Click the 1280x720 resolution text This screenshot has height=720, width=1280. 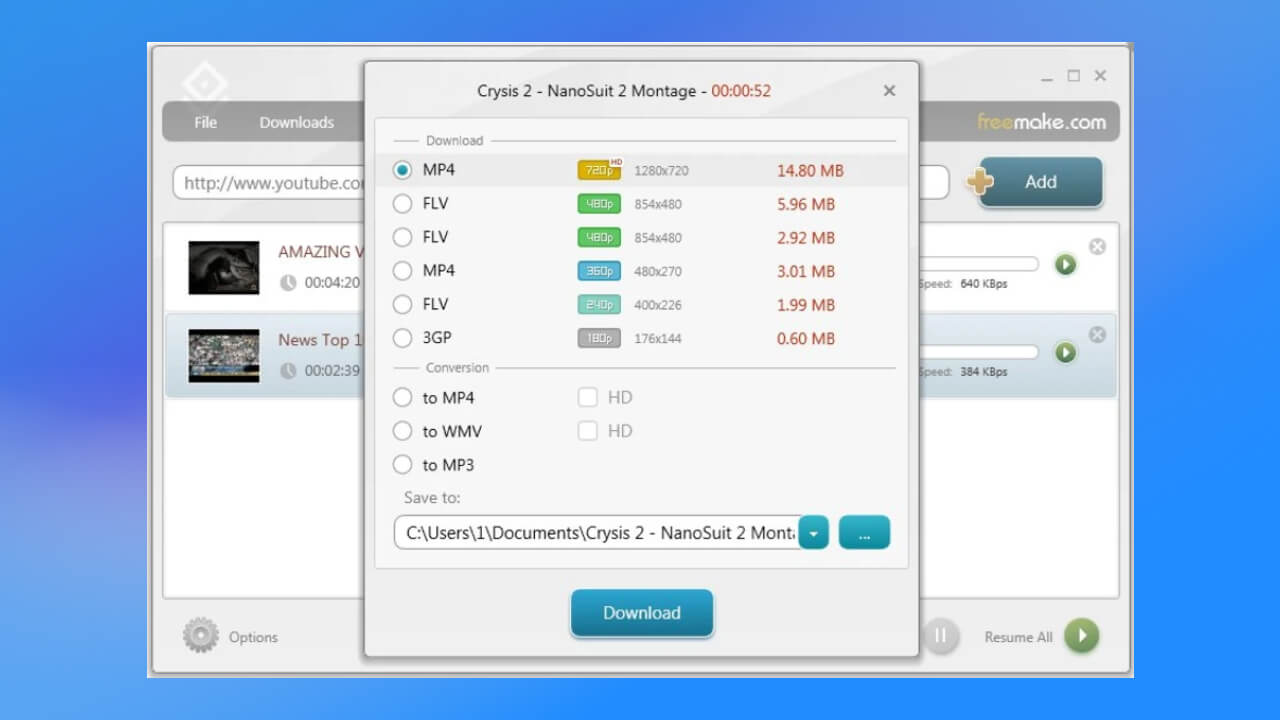[661, 171]
